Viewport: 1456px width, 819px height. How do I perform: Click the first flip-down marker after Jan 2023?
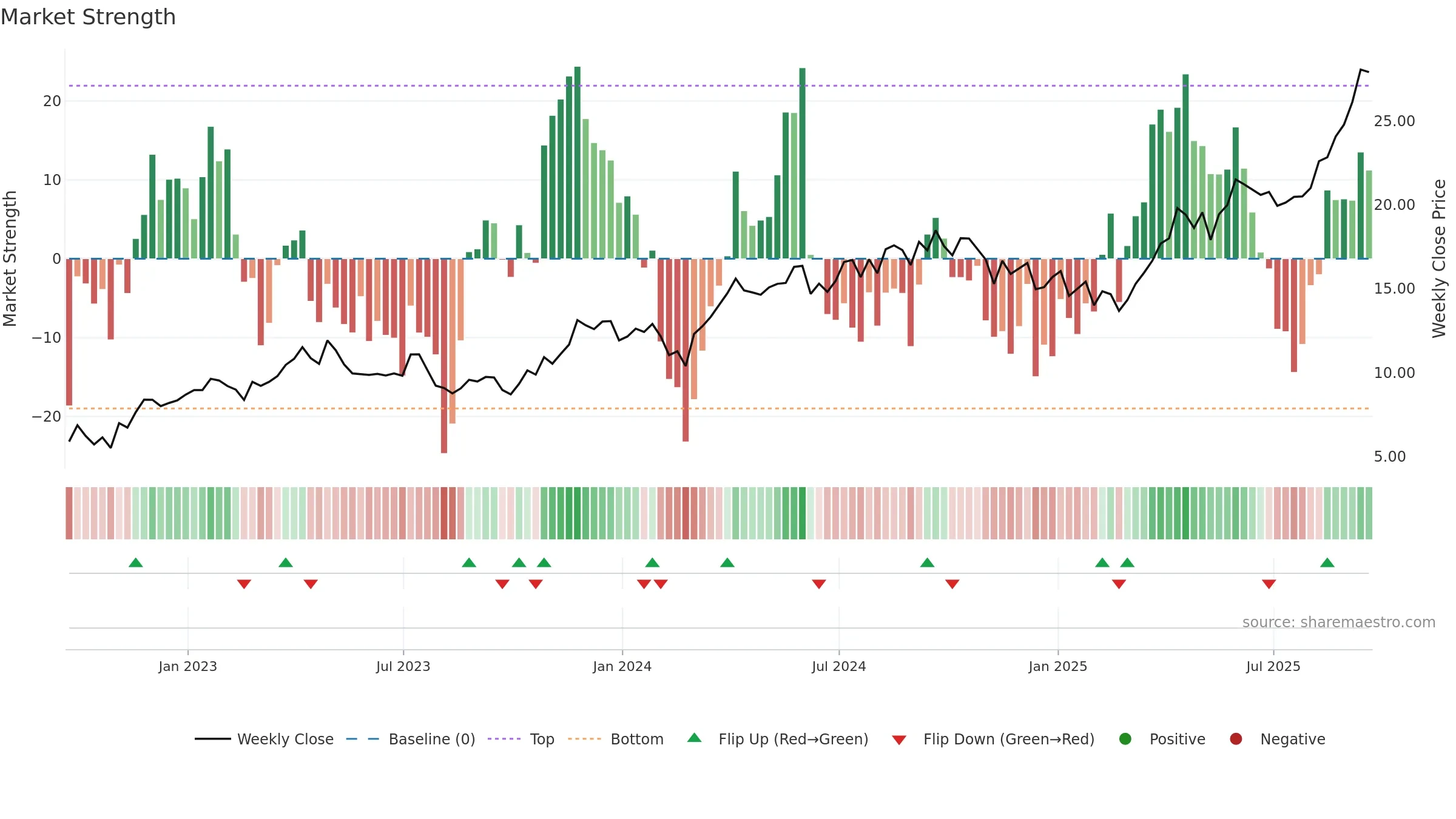coord(244,584)
